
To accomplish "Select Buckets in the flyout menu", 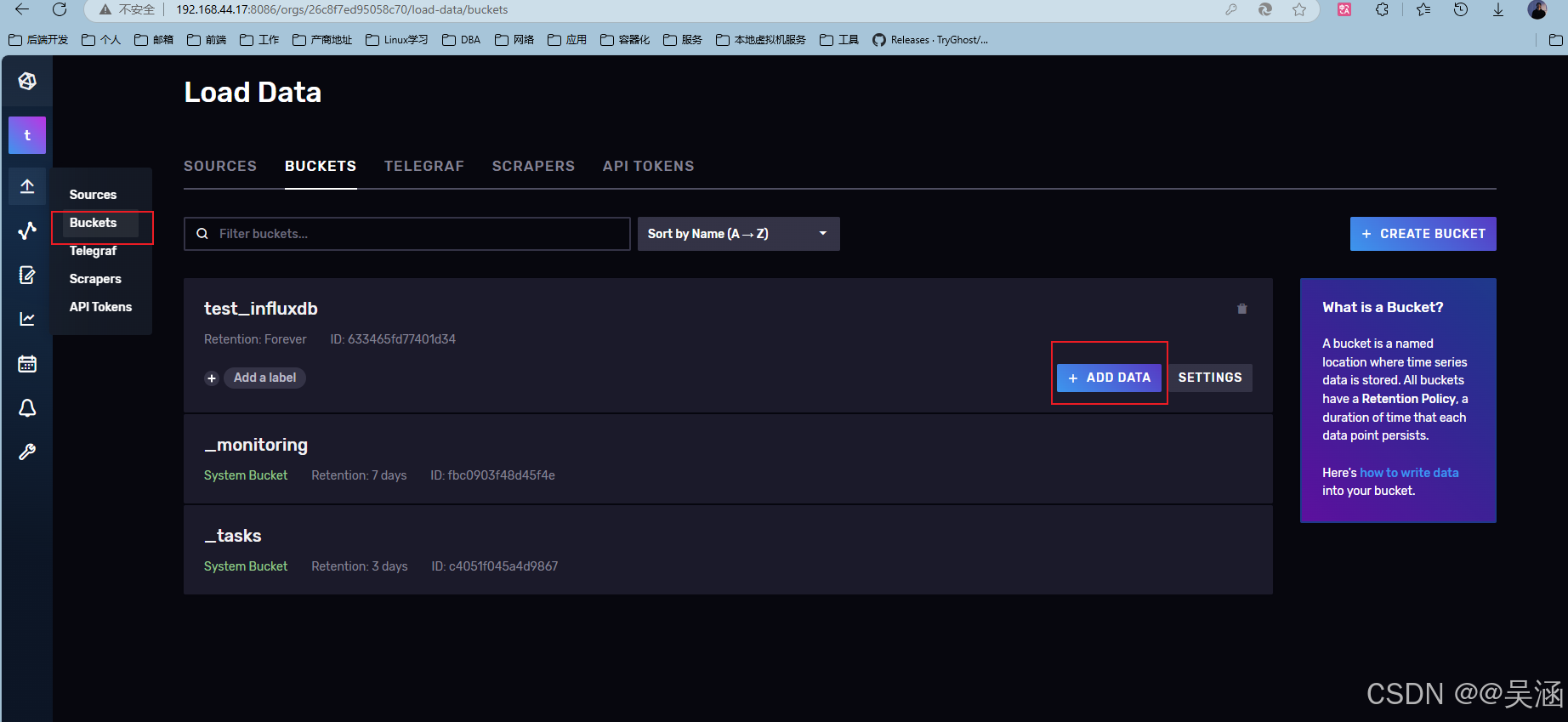I will tap(94, 223).
